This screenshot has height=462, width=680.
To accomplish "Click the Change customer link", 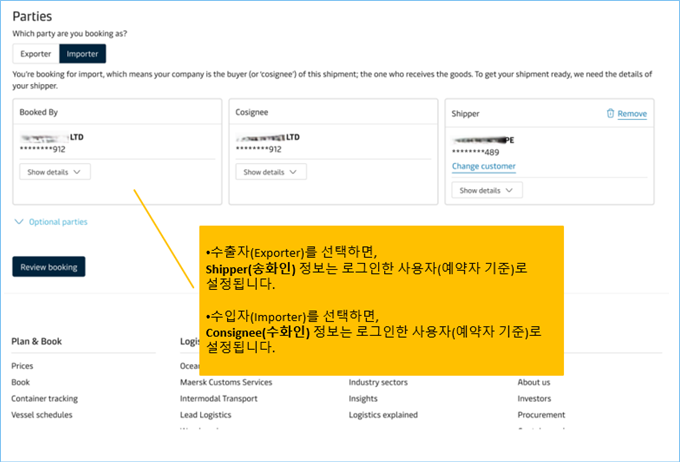I will point(483,166).
